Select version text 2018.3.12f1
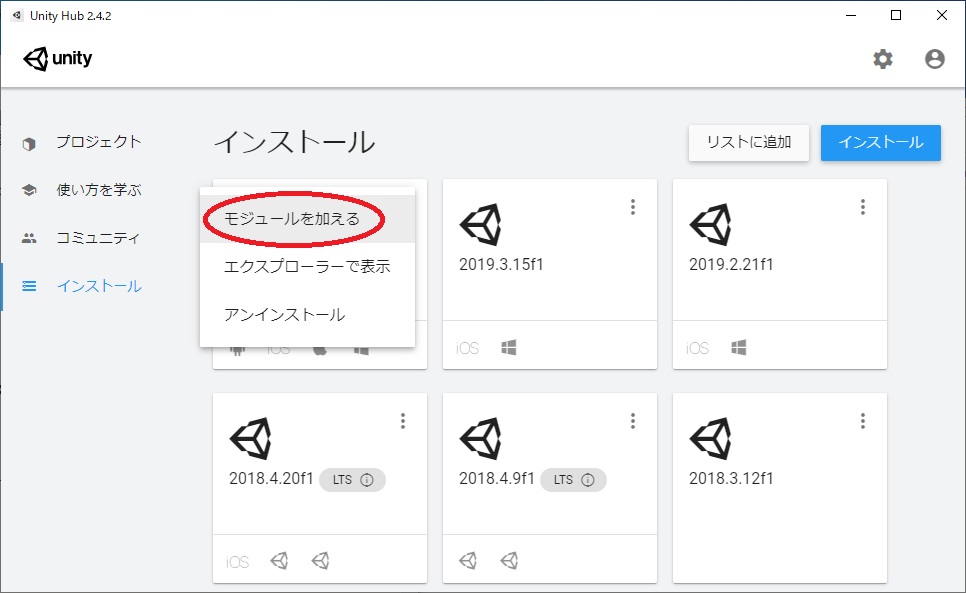 pyautogui.click(x=731, y=478)
